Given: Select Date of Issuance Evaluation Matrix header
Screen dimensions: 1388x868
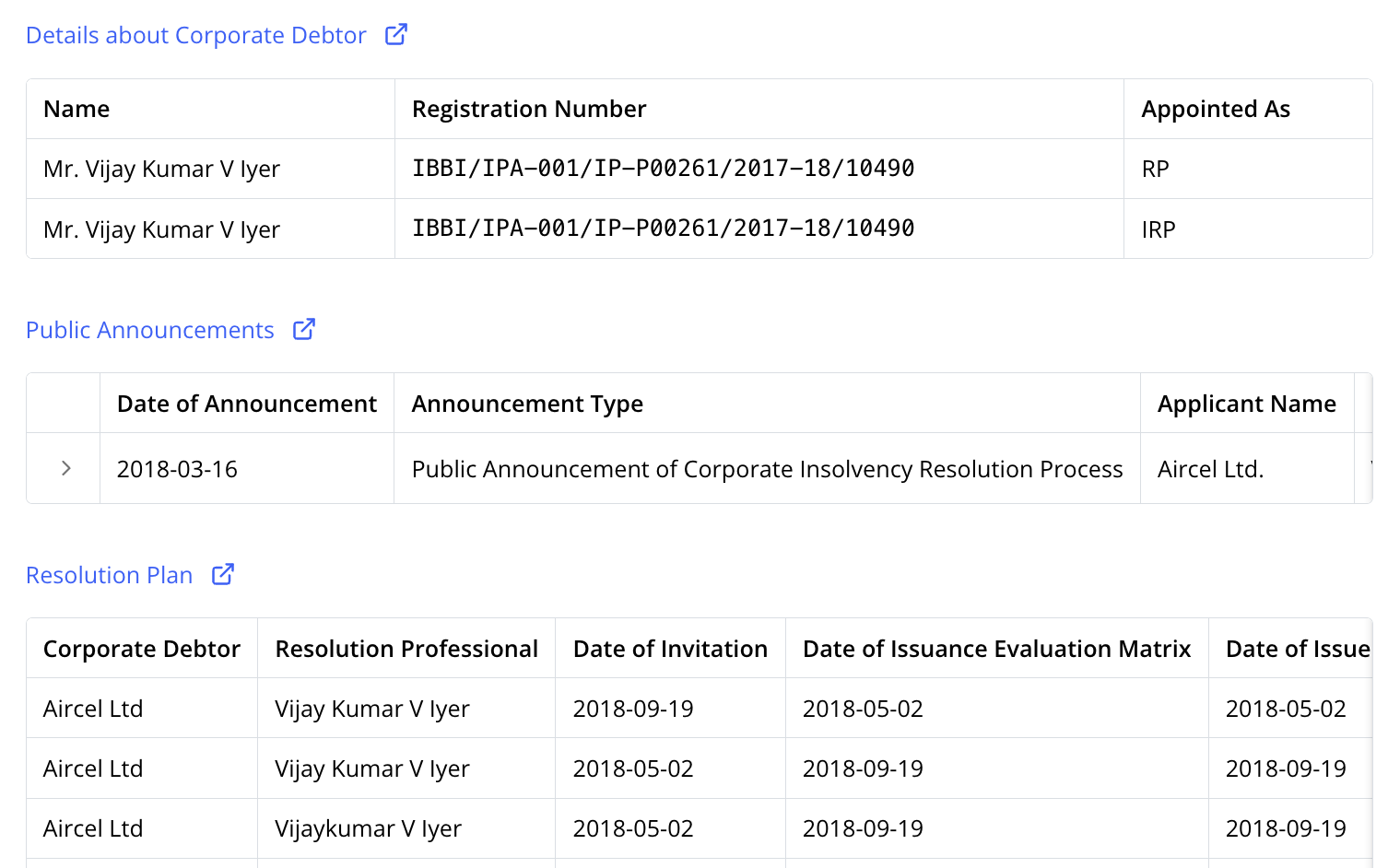Looking at the screenshot, I should point(996,649).
